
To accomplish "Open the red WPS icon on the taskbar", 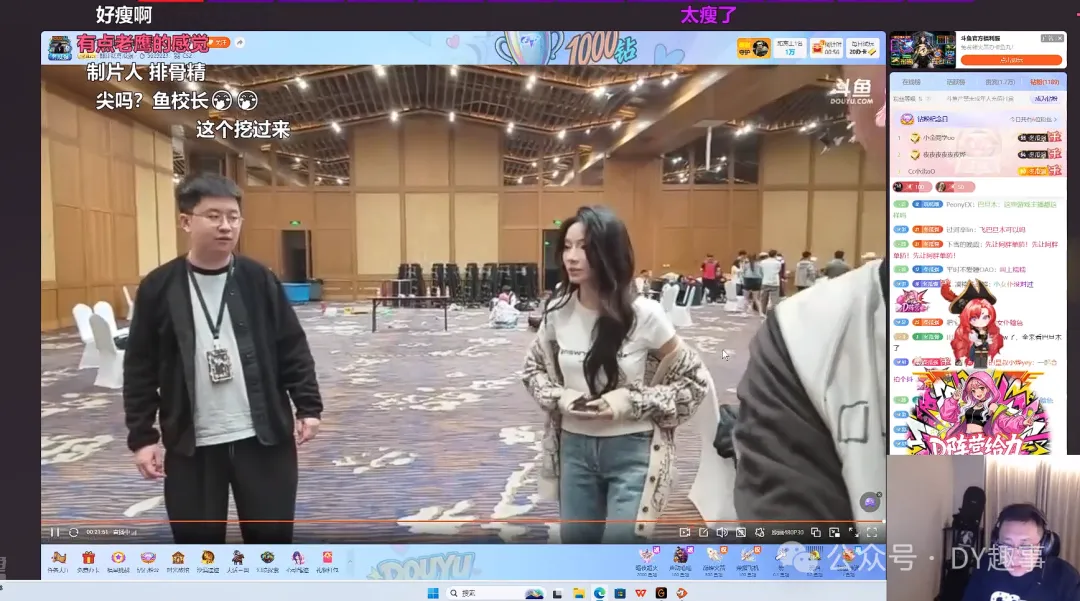I will [x=641, y=593].
